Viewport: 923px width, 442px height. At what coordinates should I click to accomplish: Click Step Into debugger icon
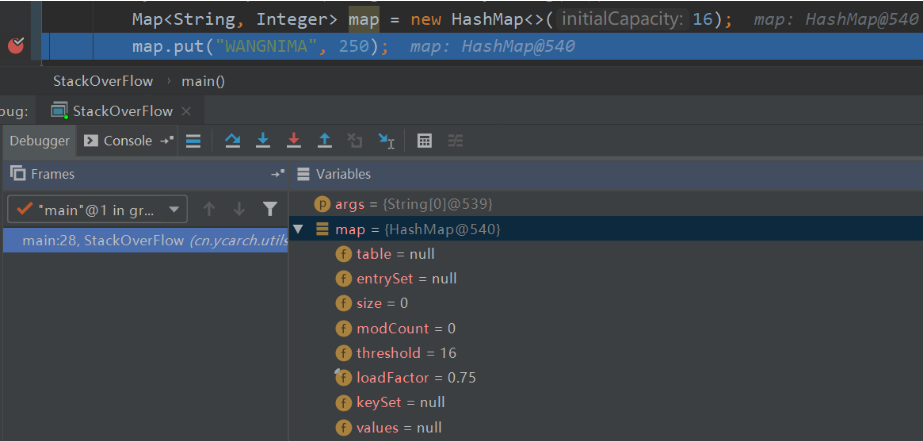[x=263, y=141]
